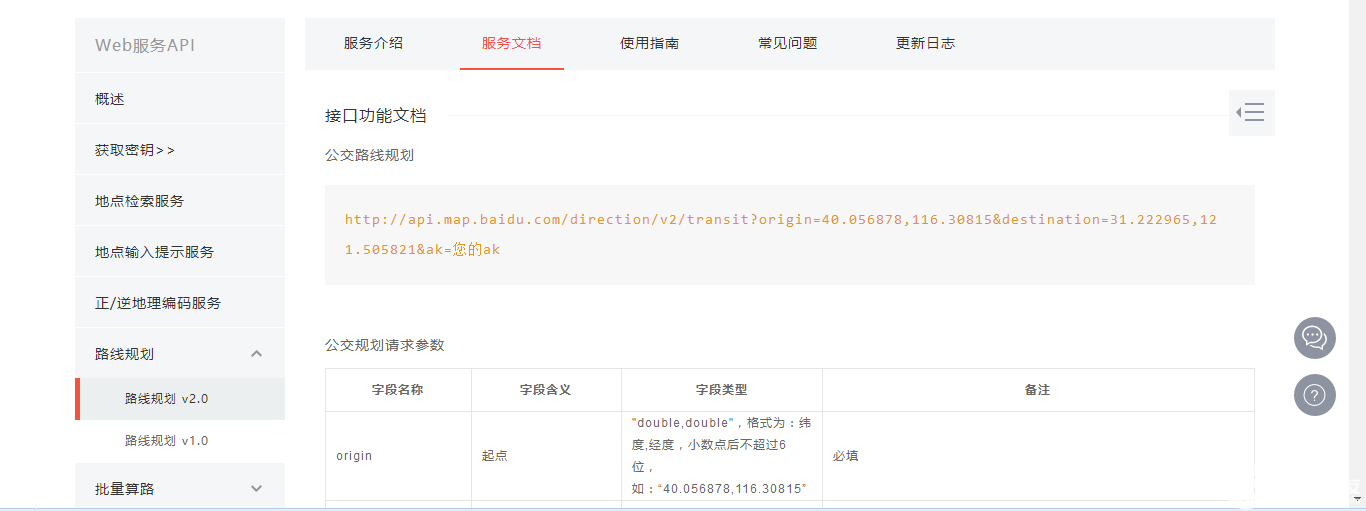Go to the 常见问题 tab
1366x511 pixels.
pyautogui.click(x=787, y=43)
